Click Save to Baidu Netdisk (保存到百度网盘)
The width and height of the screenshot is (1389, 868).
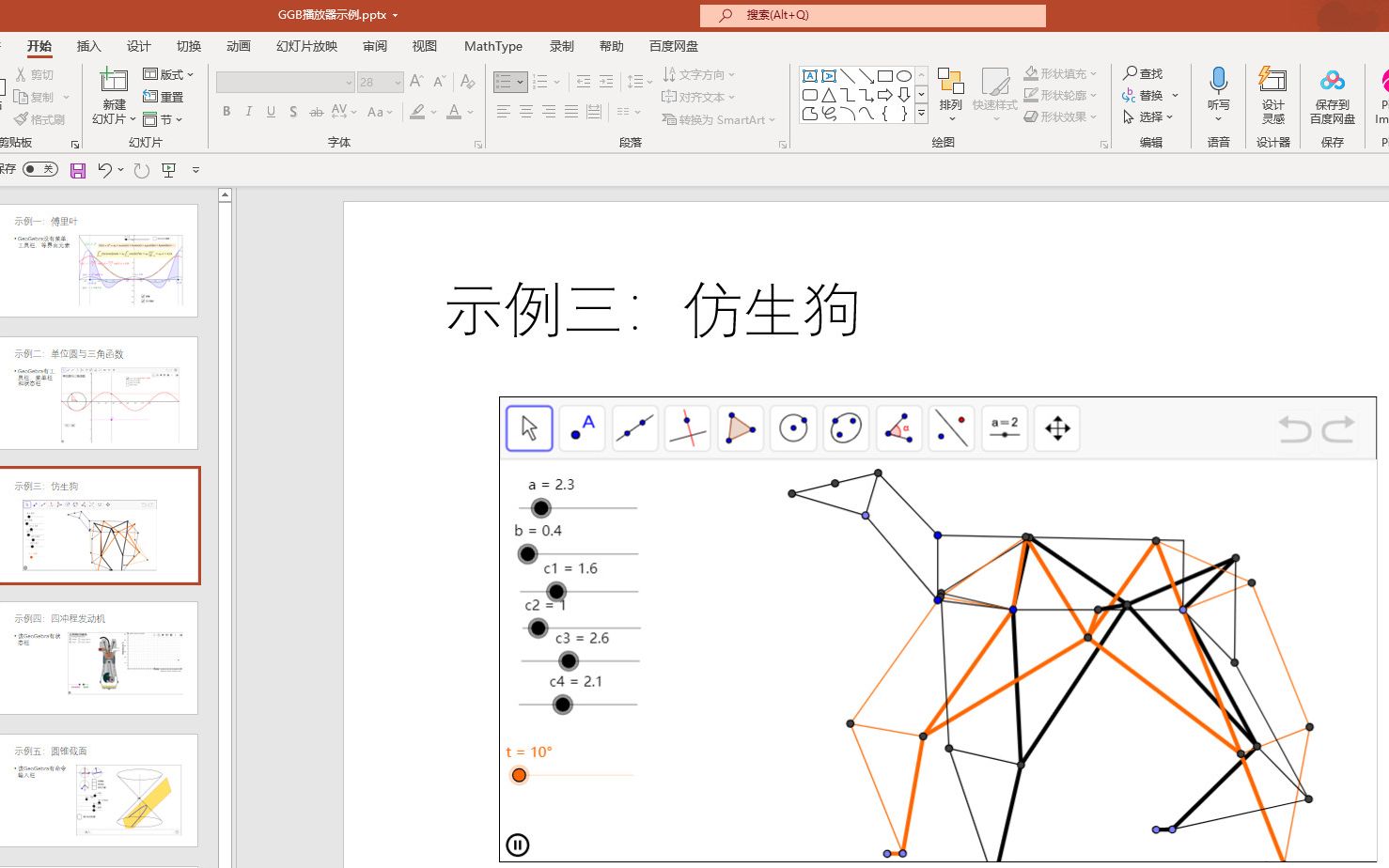[x=1333, y=95]
